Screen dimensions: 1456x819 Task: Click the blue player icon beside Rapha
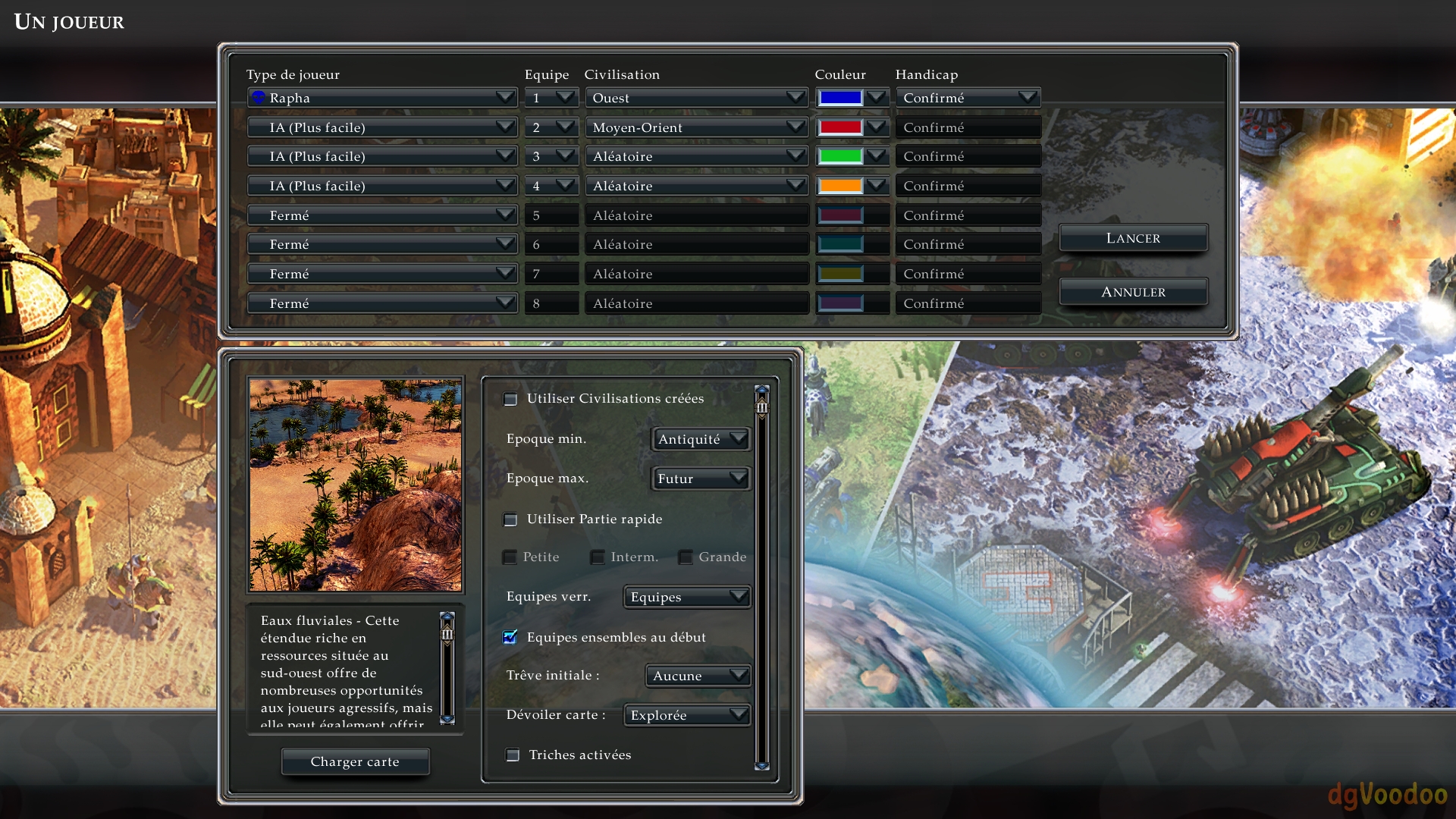(258, 97)
